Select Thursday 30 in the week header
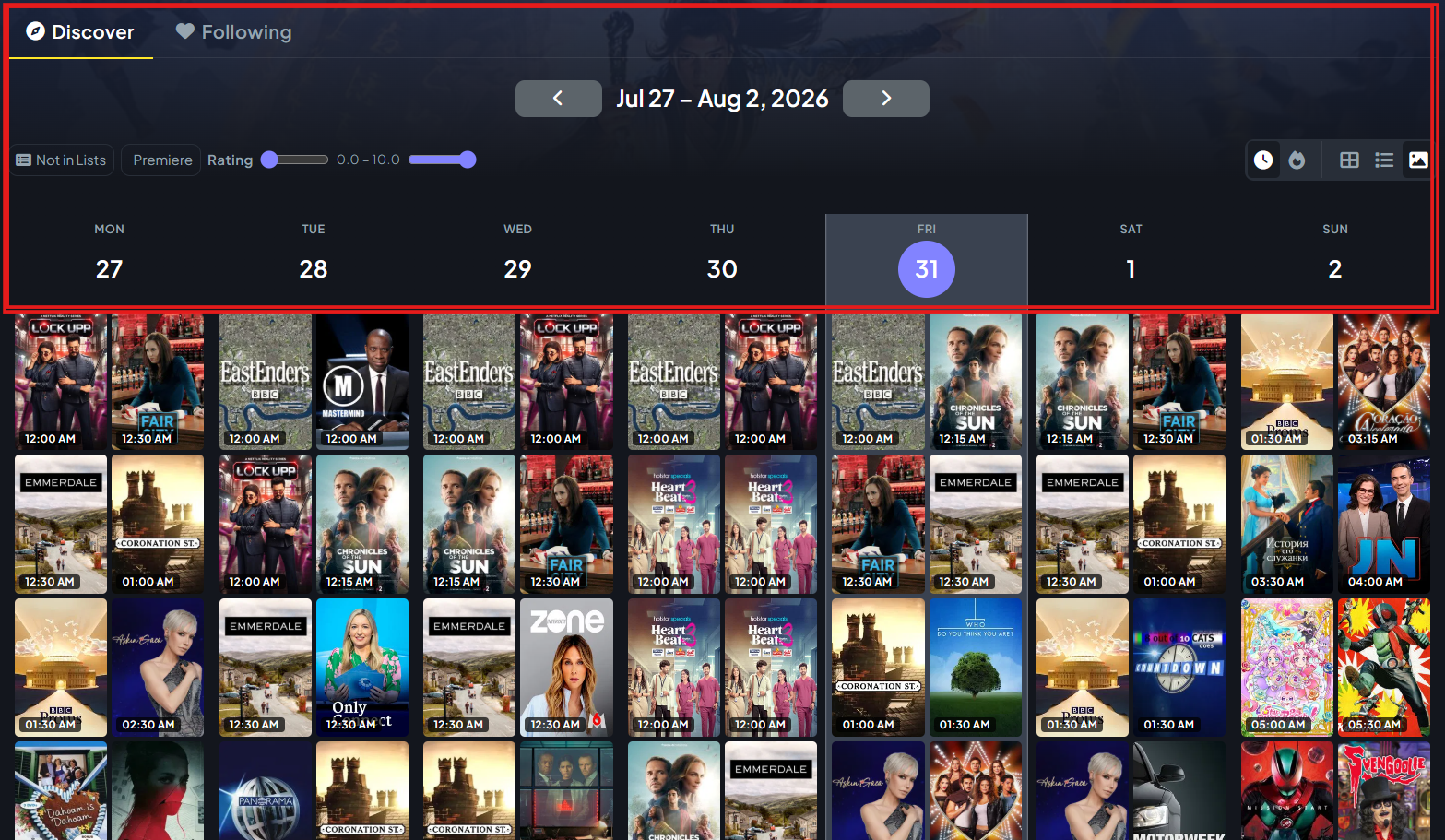The width and height of the screenshot is (1445, 840). (x=722, y=260)
